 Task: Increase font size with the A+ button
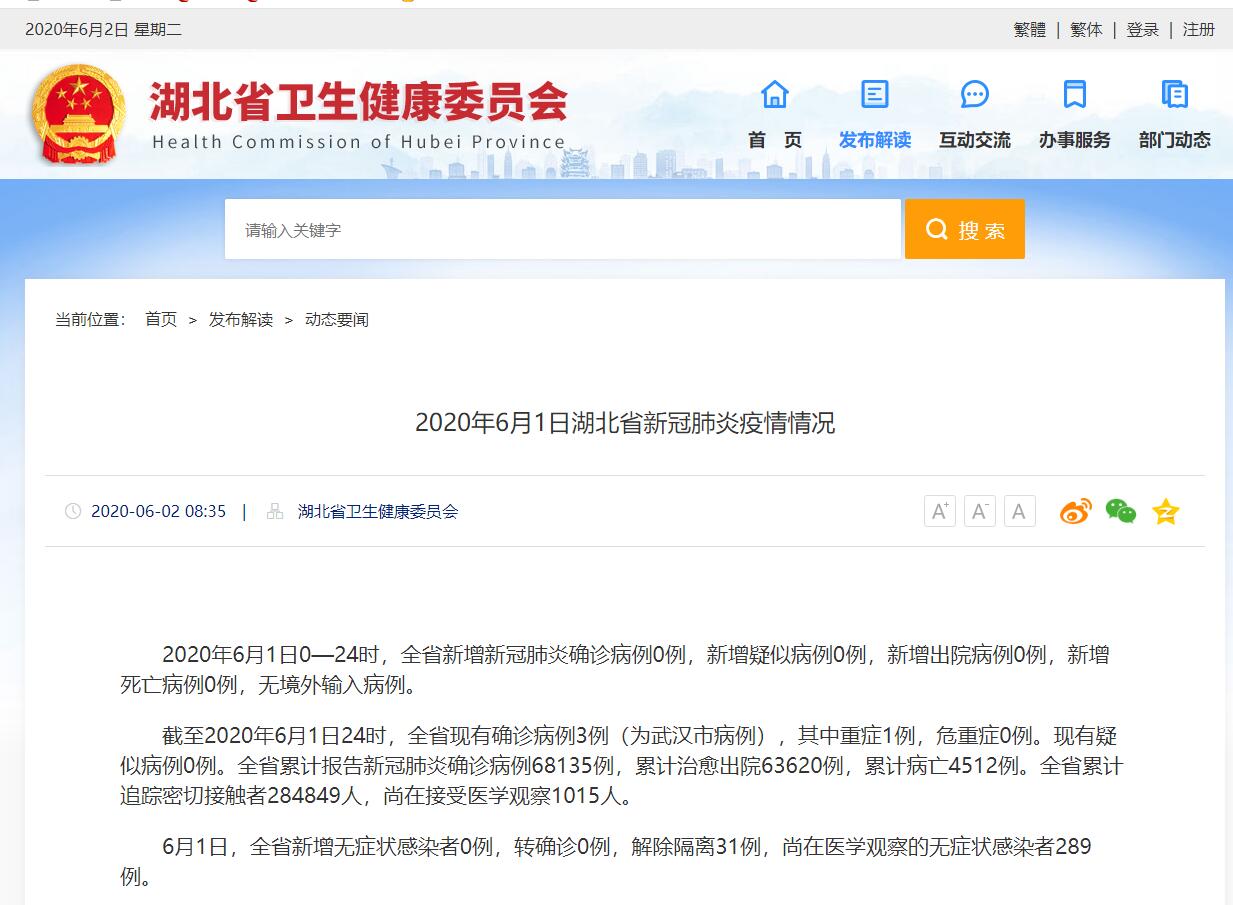click(x=940, y=512)
